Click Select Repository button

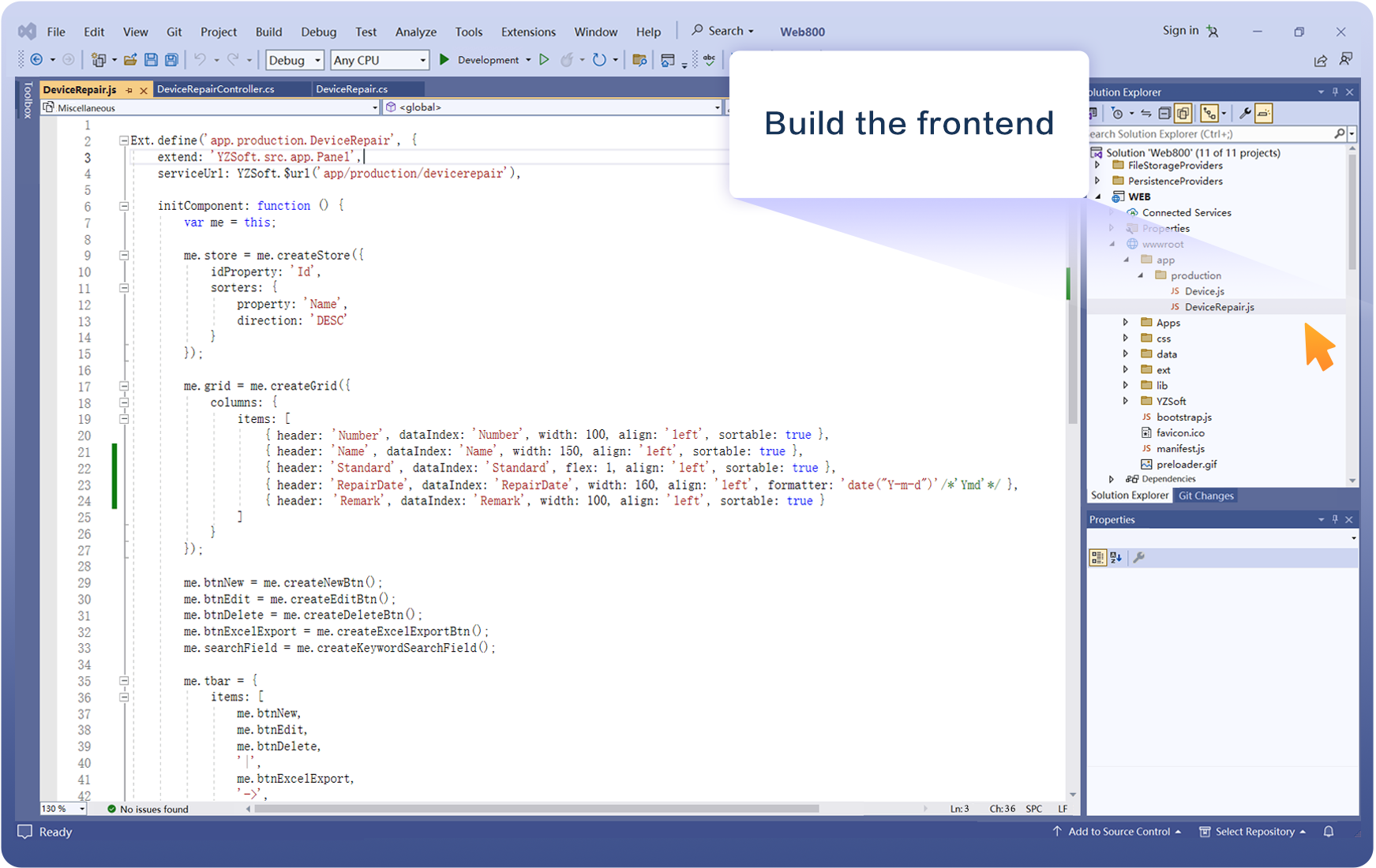[1252, 832]
